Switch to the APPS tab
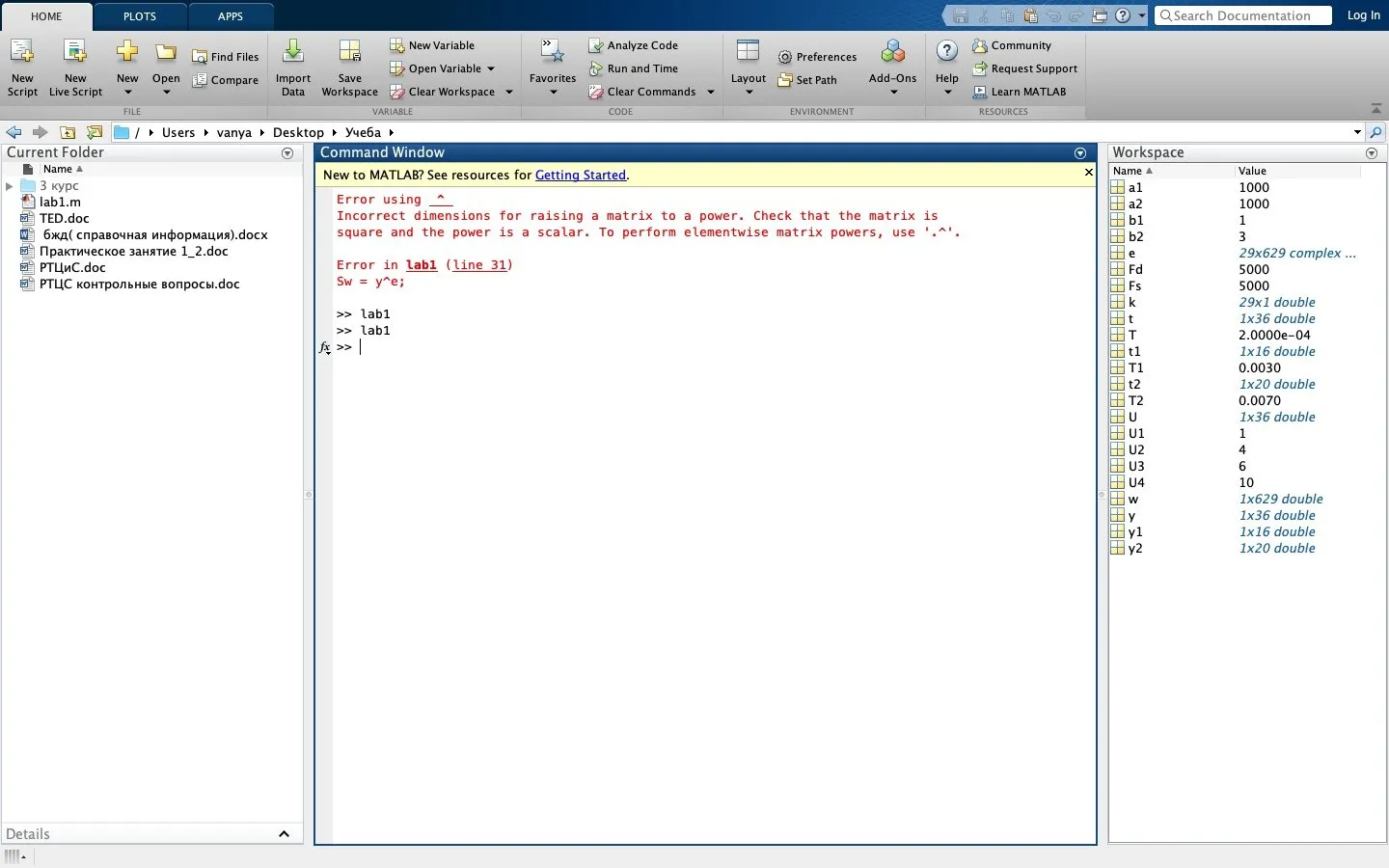This screenshot has width=1389, height=868. click(x=231, y=16)
